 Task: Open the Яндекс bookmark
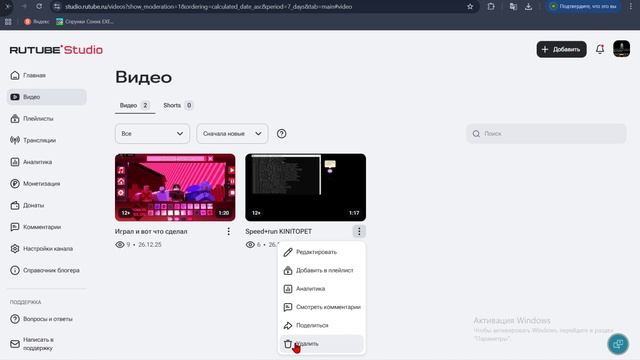point(37,22)
